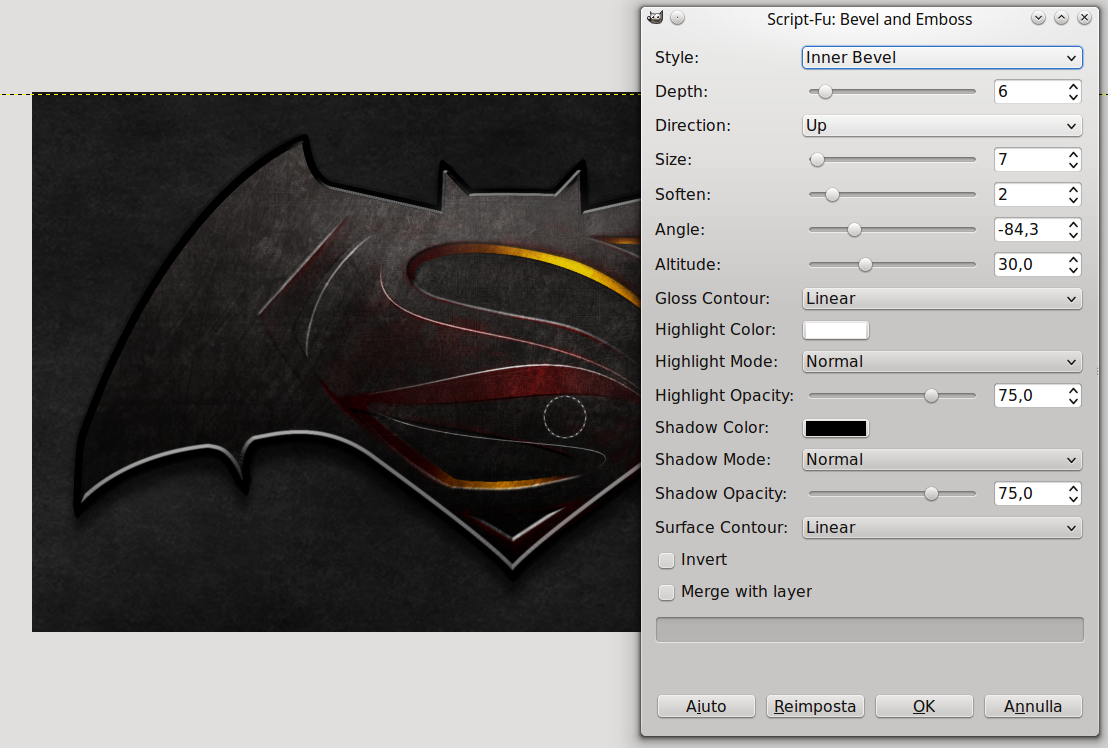Click the Altitude value field showing 30,0
The width and height of the screenshot is (1108, 748).
pyautogui.click(x=1030, y=265)
